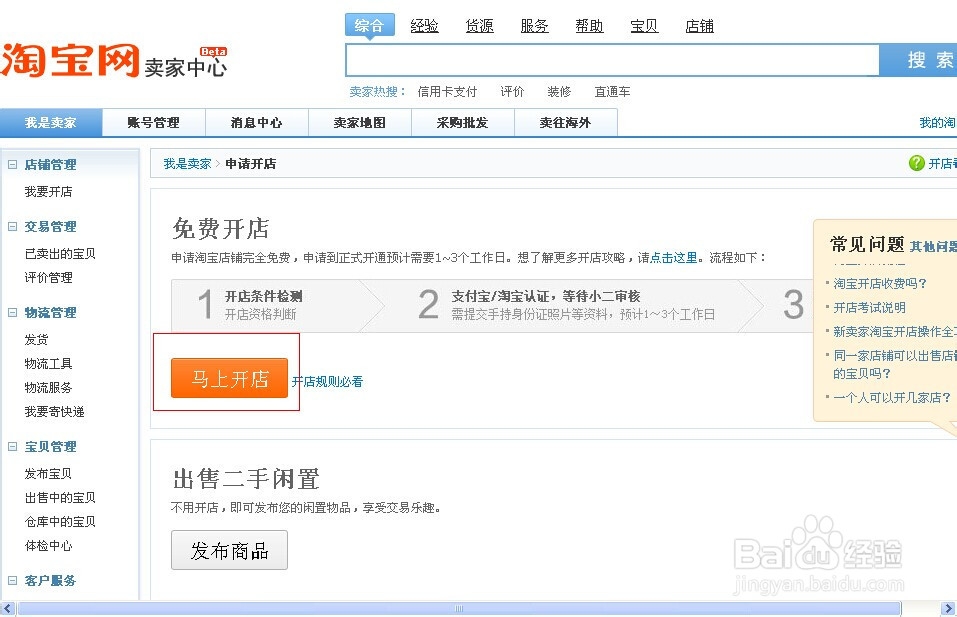
Task: Click hot search term 直通车
Action: point(612,92)
